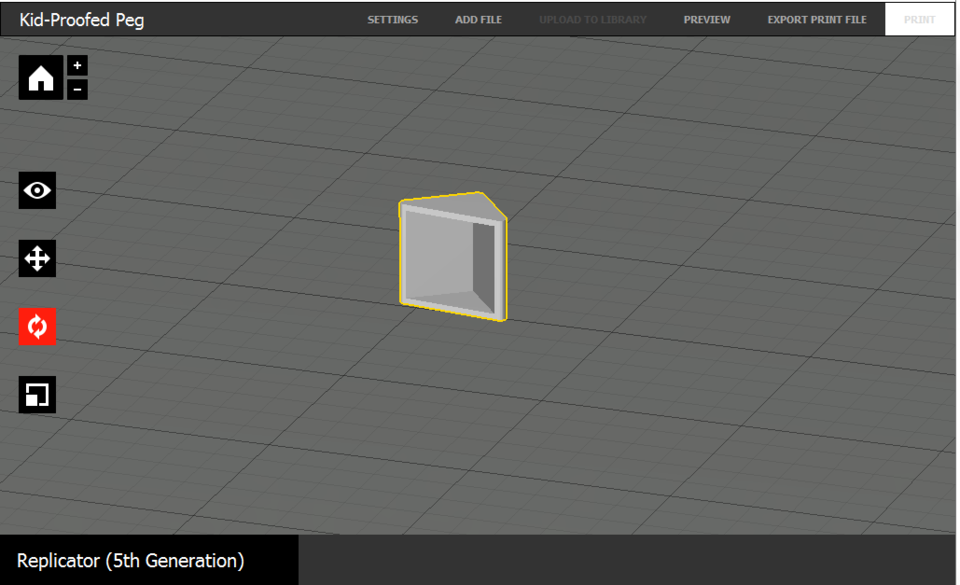Open Replicator (5th Generation) printer selector
960x585 pixels.
point(149,560)
